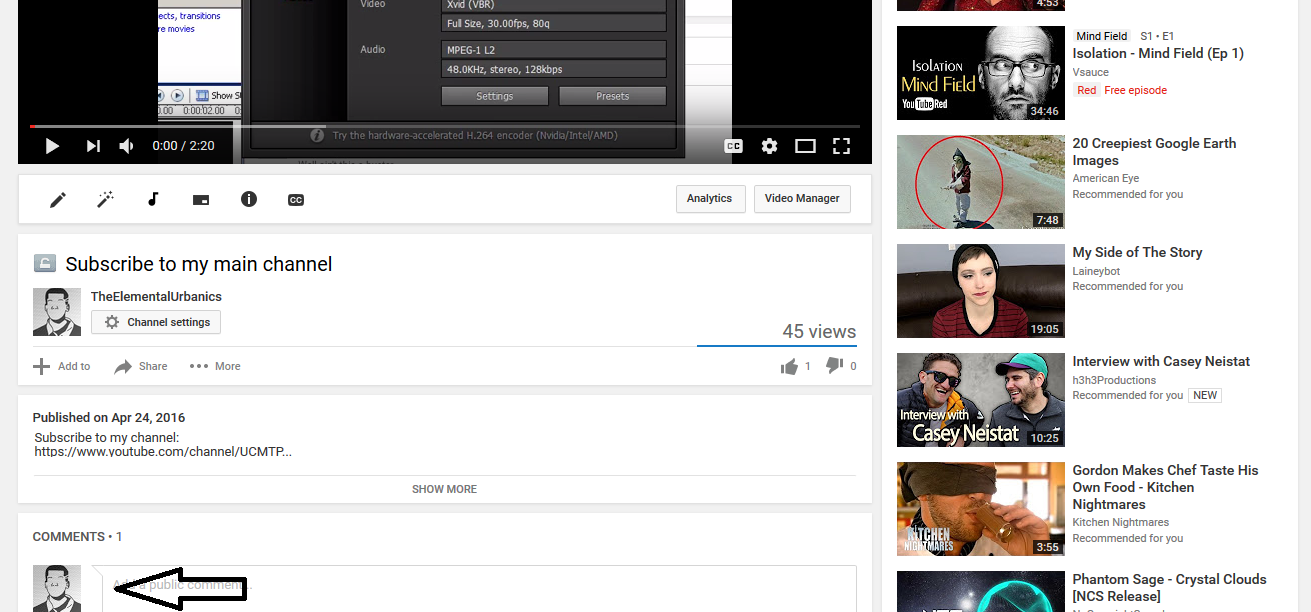This screenshot has height=612, width=1311.
Task: Expand description with SHOW MORE
Action: coord(444,489)
